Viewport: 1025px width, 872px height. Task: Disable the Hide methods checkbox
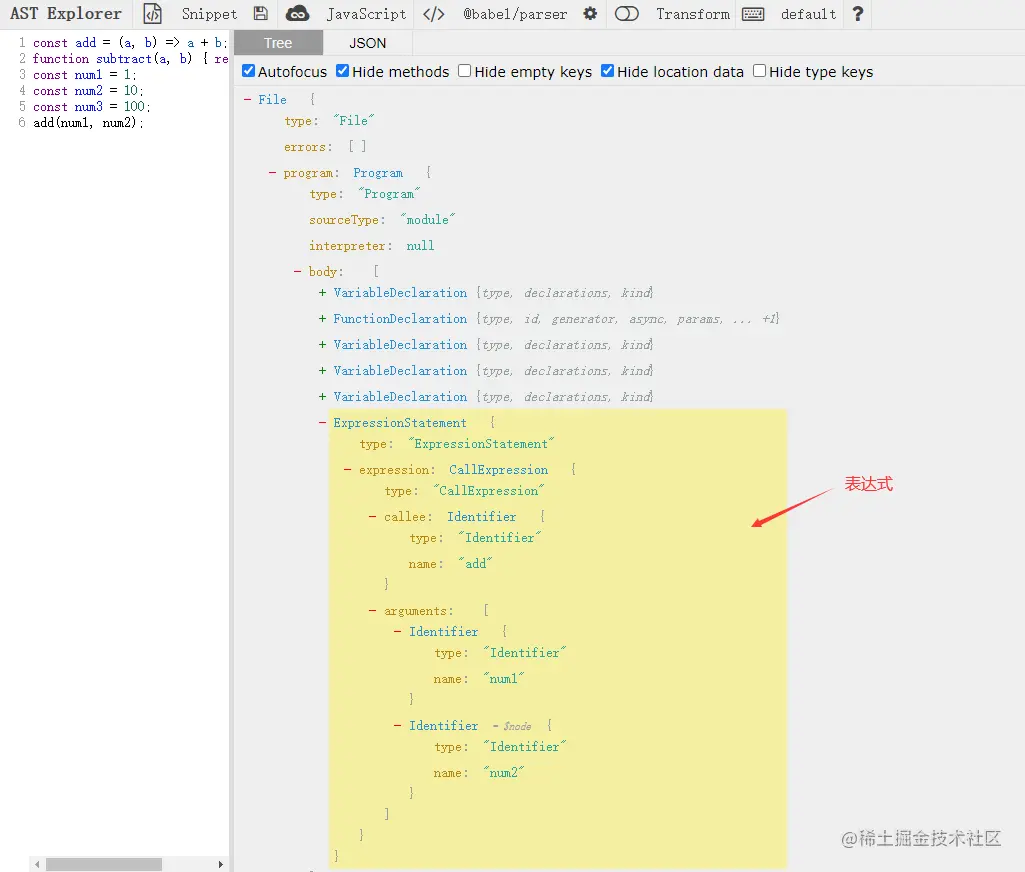point(341,71)
